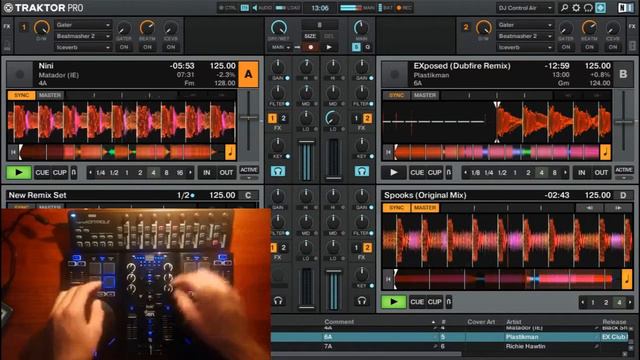This screenshot has width=640, height=360.
Task: Focus Deck A via letter A
Action: click(x=248, y=74)
